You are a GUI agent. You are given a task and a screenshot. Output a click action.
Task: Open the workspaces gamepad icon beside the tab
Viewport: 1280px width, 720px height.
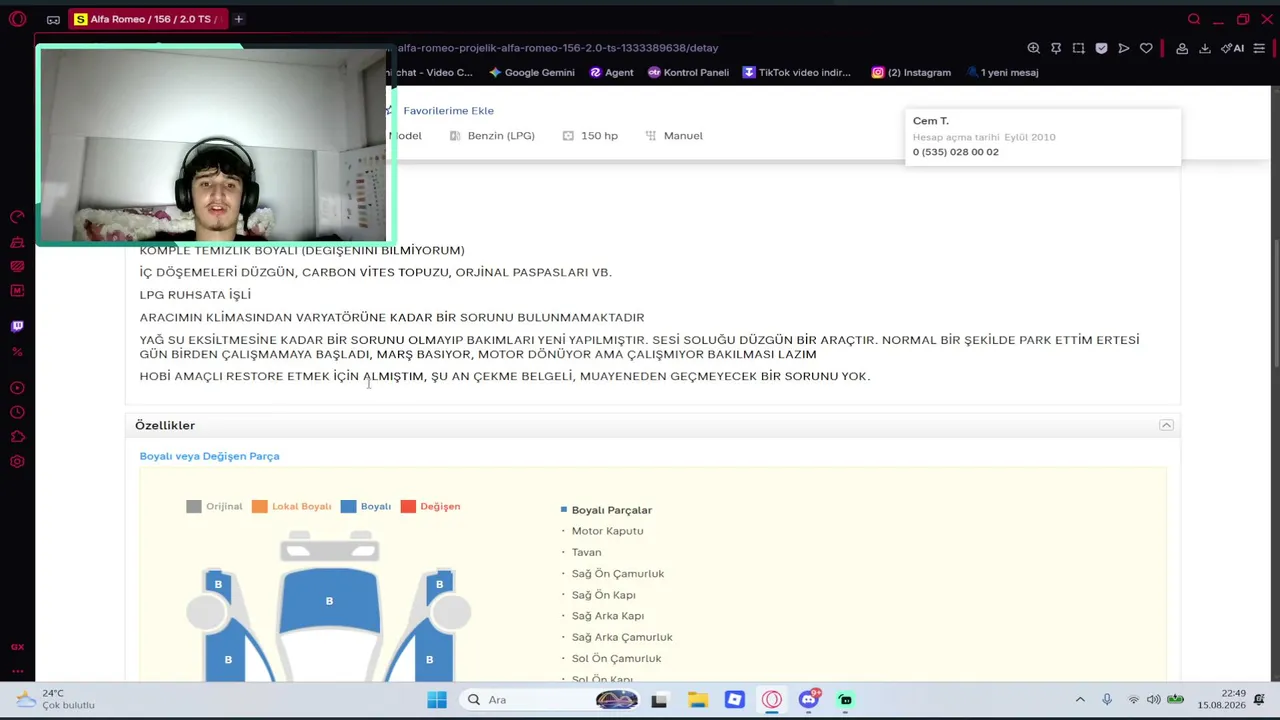click(x=53, y=19)
